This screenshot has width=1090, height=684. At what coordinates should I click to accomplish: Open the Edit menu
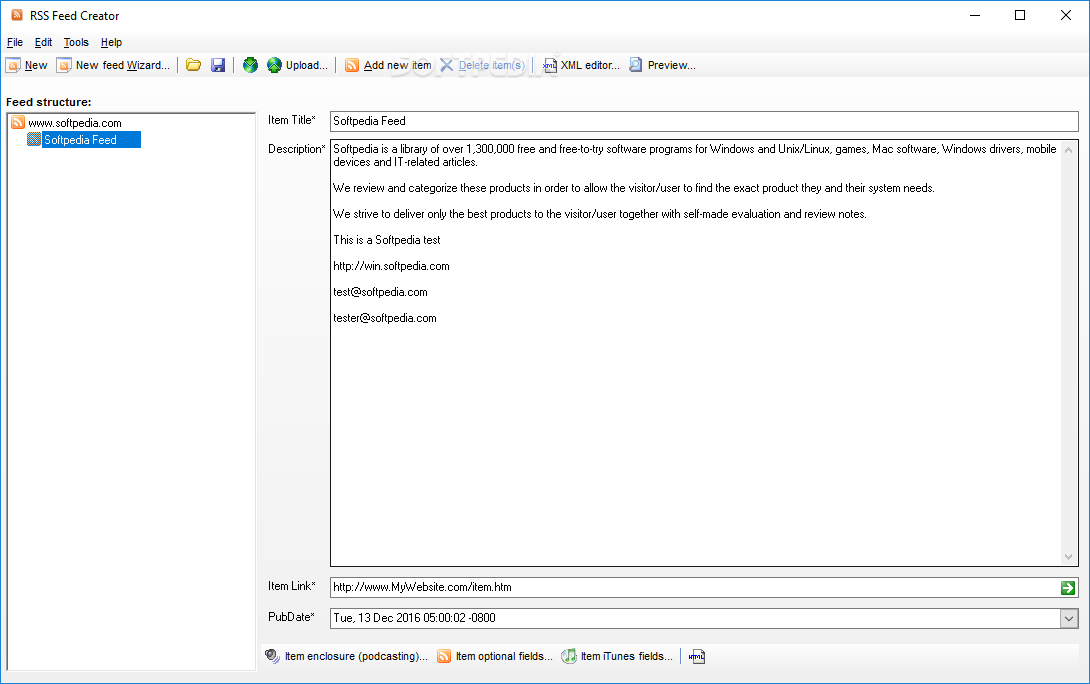(43, 42)
